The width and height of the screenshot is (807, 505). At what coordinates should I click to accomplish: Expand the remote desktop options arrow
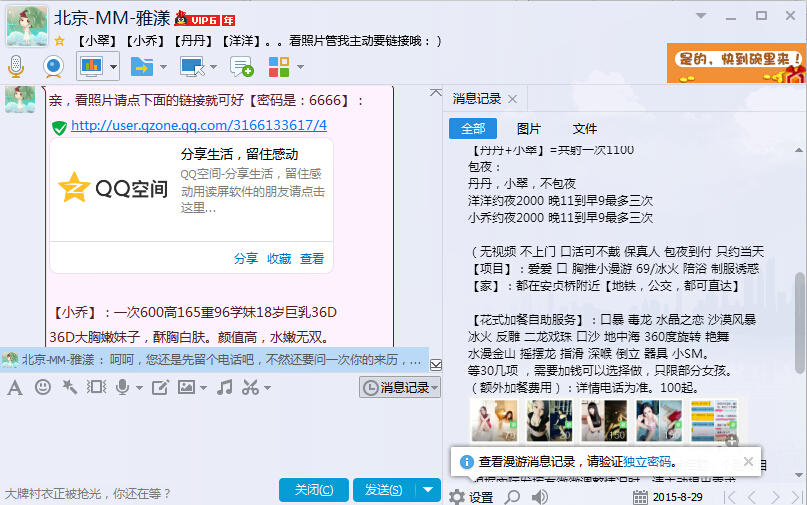click(x=213, y=67)
